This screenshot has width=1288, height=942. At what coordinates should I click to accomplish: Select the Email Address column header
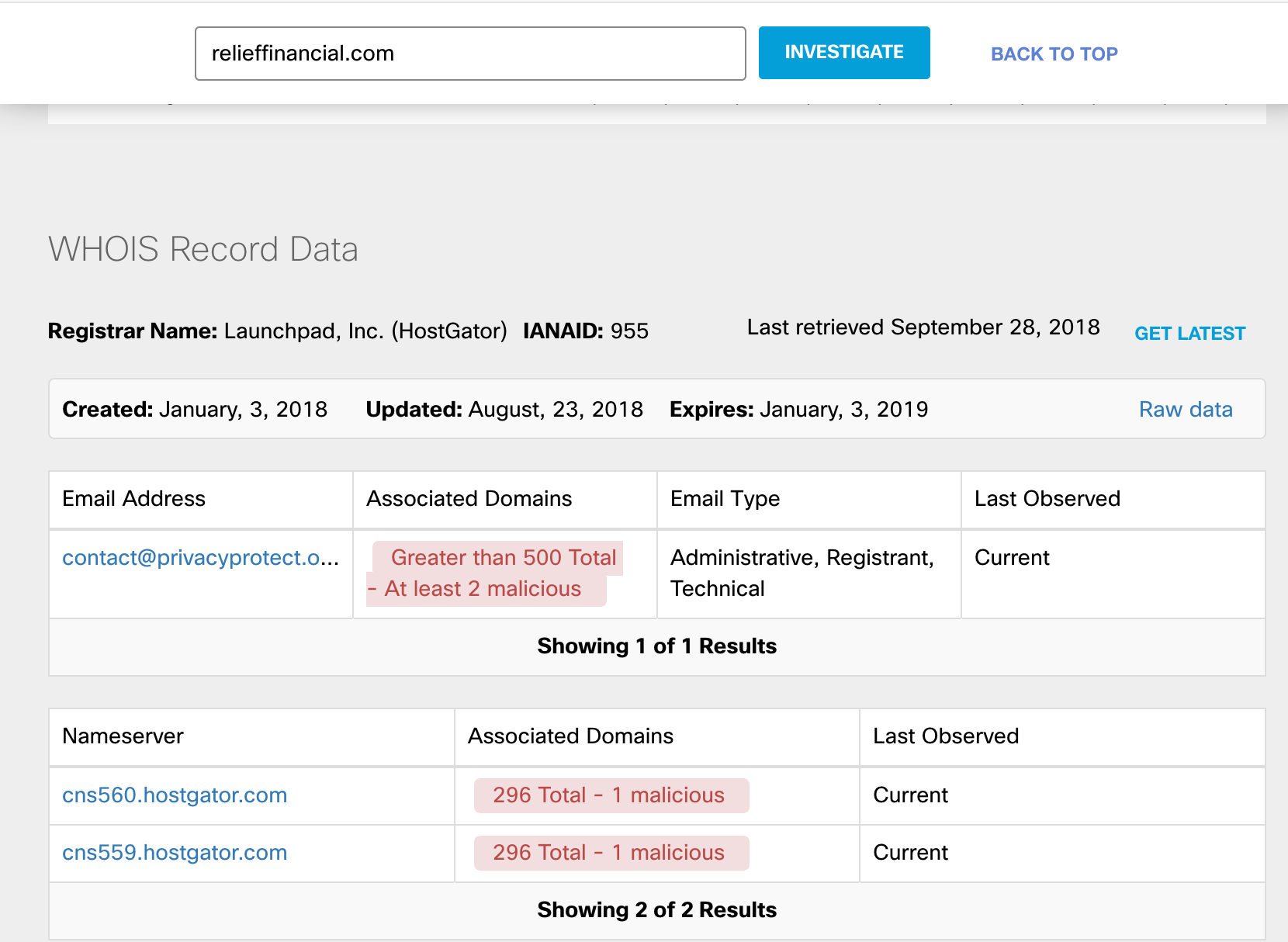tap(133, 499)
